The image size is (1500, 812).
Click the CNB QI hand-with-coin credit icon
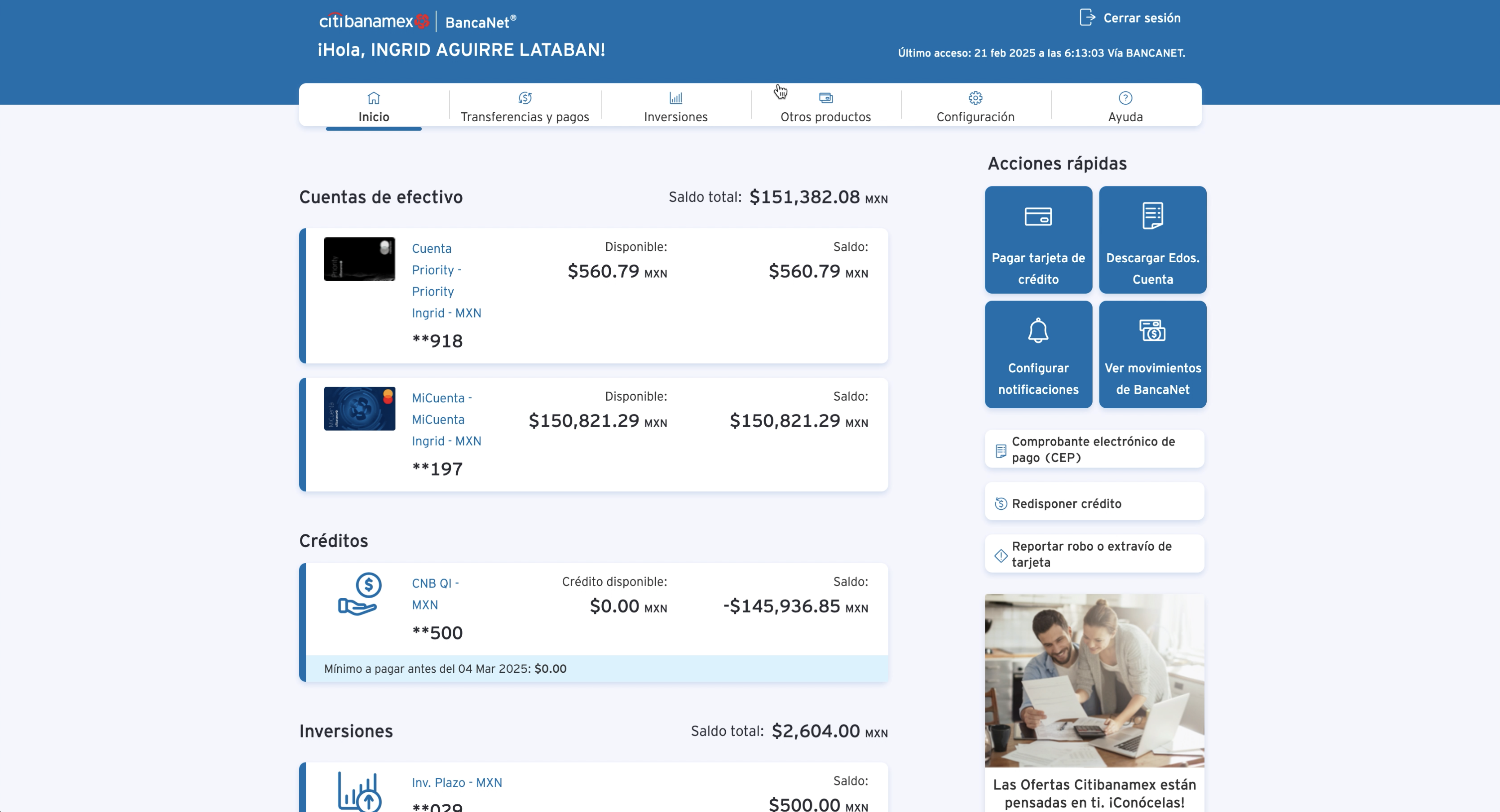click(360, 594)
